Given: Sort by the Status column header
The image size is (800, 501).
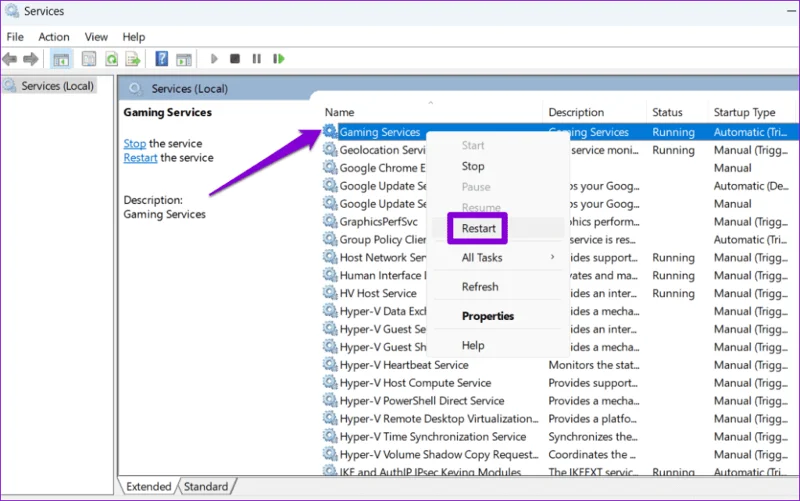Looking at the screenshot, I should tap(667, 112).
